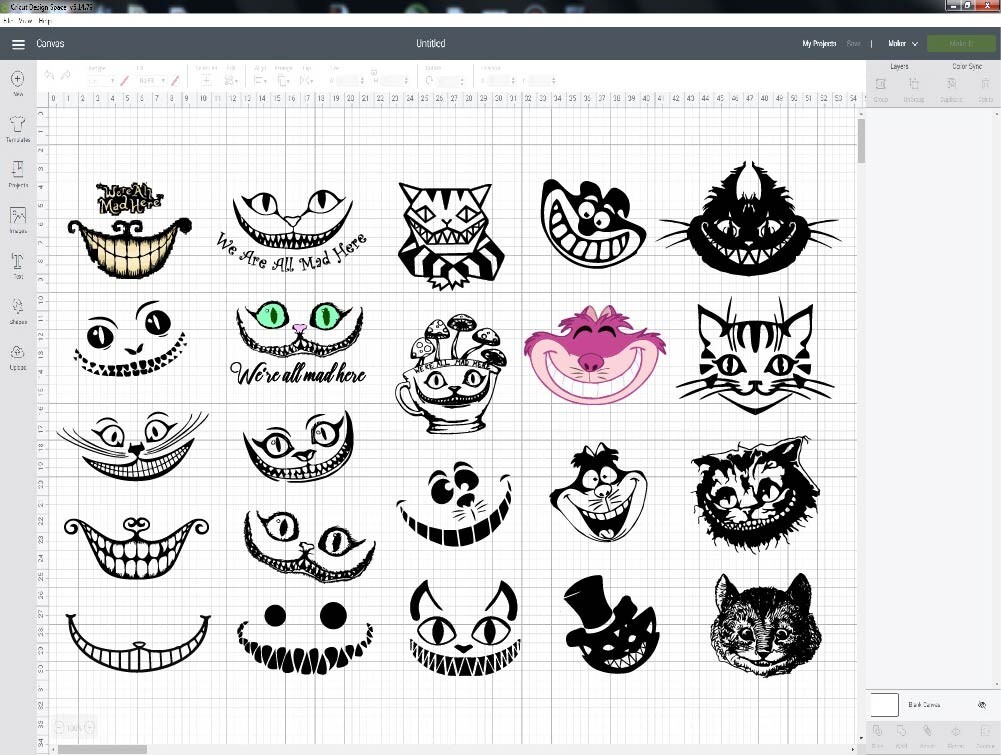Select the 'We Are All Mad Here' arched cat image

[292, 230]
